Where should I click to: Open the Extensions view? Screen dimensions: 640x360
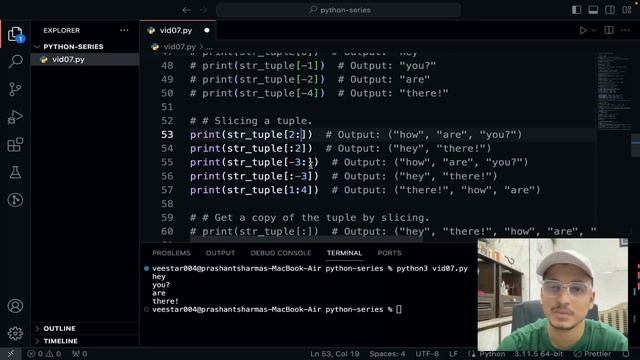pyautogui.click(x=15, y=144)
